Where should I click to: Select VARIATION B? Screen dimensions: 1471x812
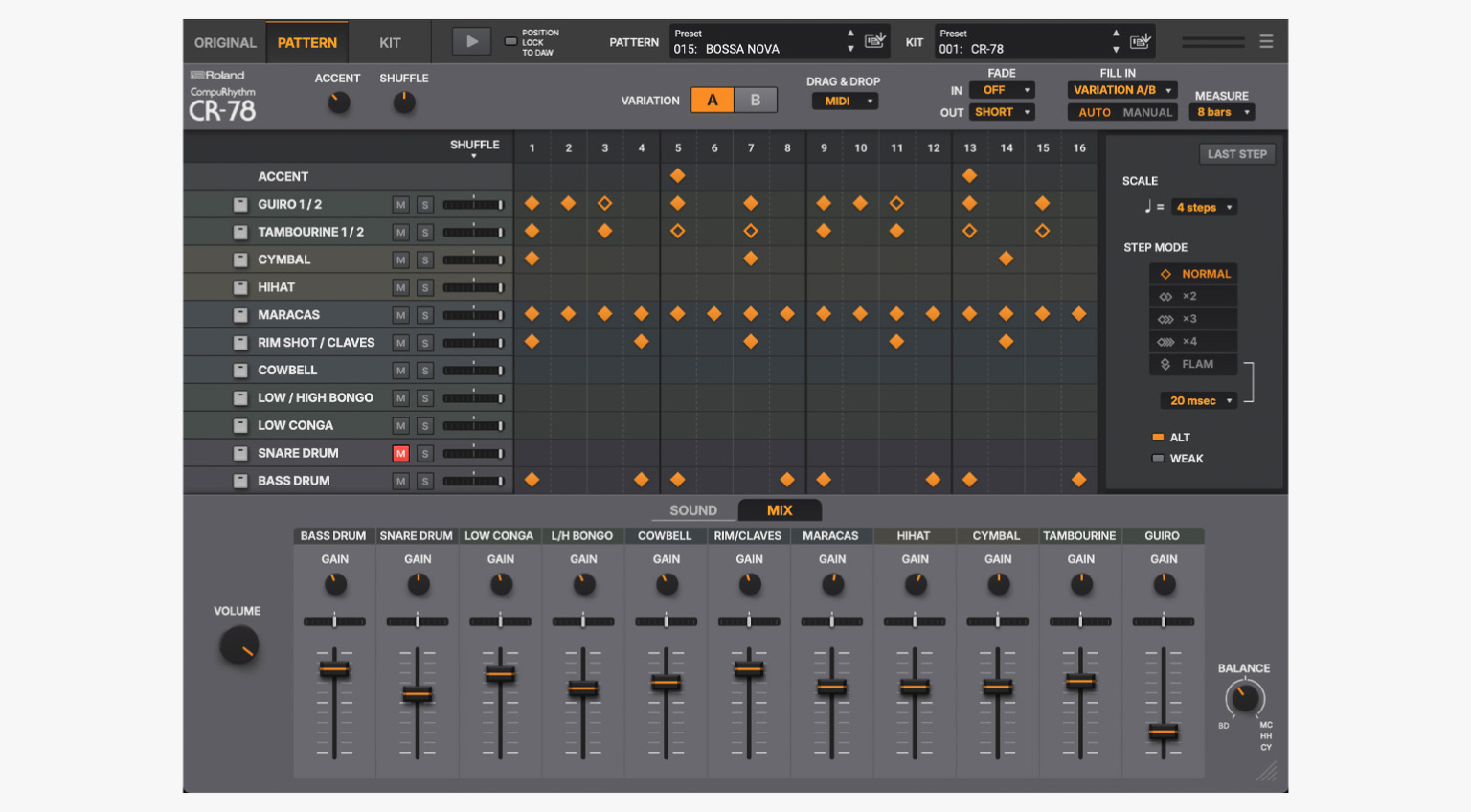pos(756,99)
